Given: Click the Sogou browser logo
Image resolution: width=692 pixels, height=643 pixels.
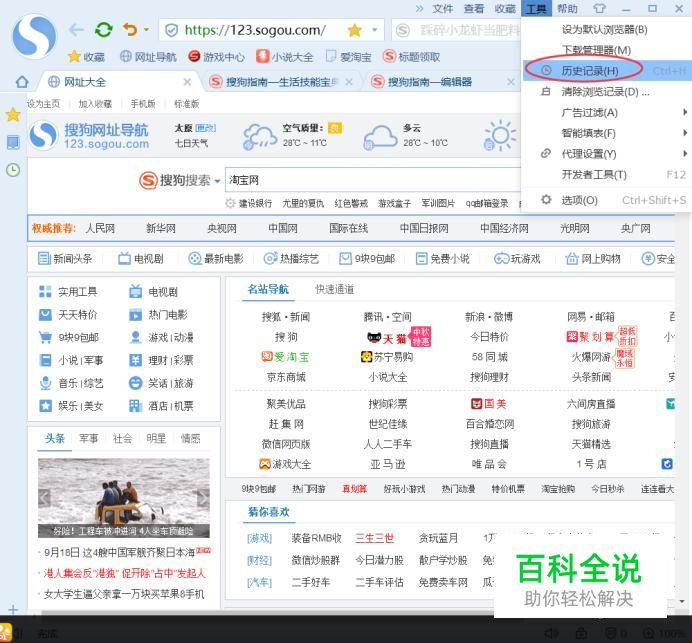Looking at the screenshot, I should point(34,36).
